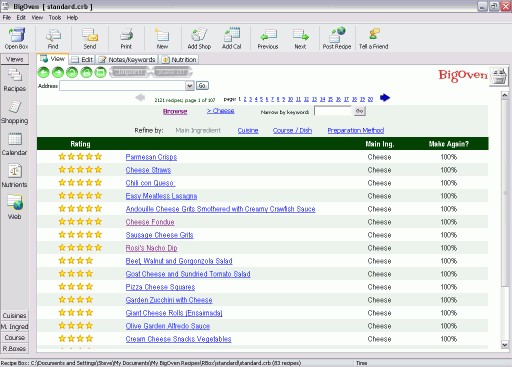Open the Shopping view in sidebar
The width and height of the screenshot is (512, 367).
coord(15,112)
